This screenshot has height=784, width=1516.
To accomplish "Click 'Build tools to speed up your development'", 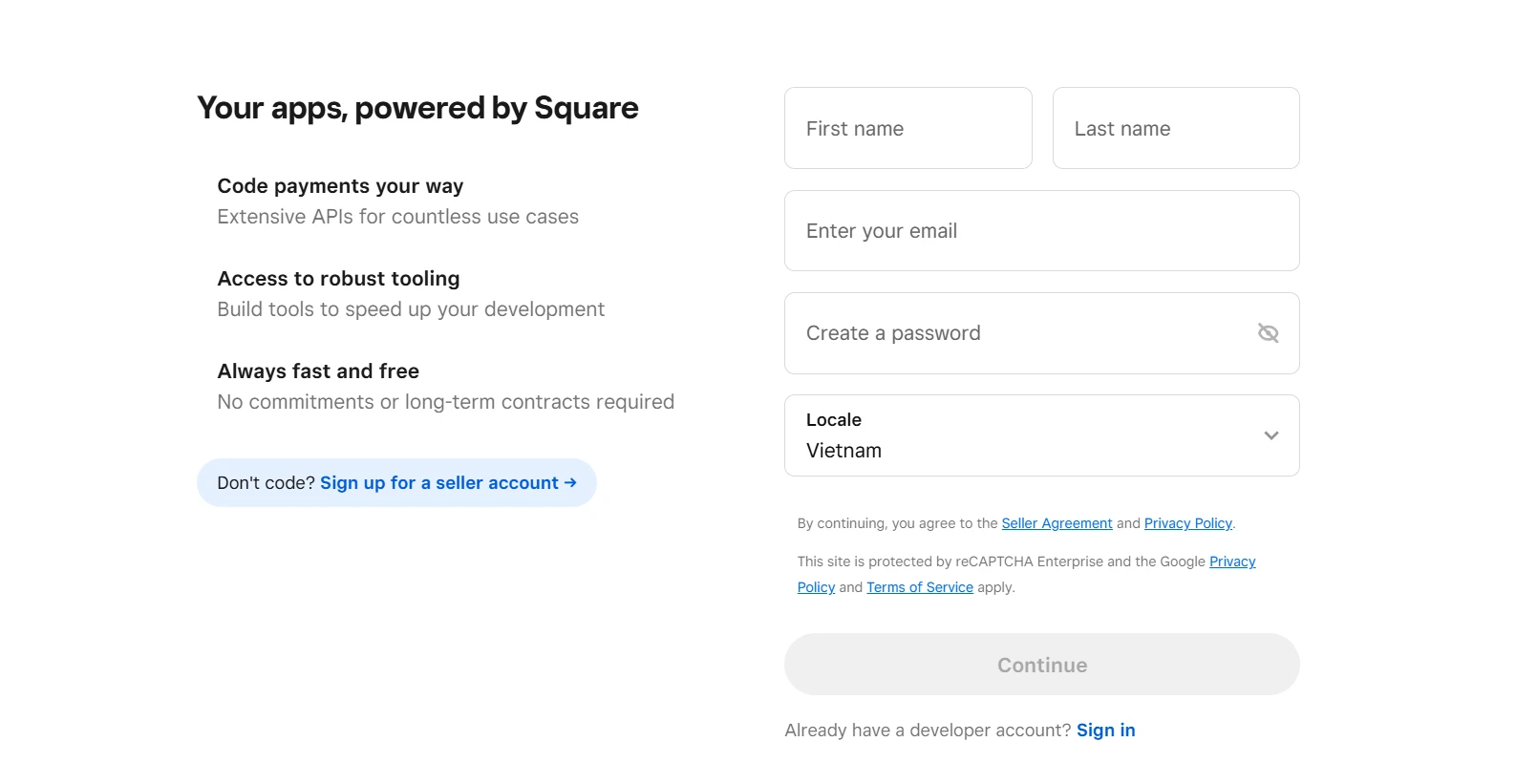I will coord(411,309).
